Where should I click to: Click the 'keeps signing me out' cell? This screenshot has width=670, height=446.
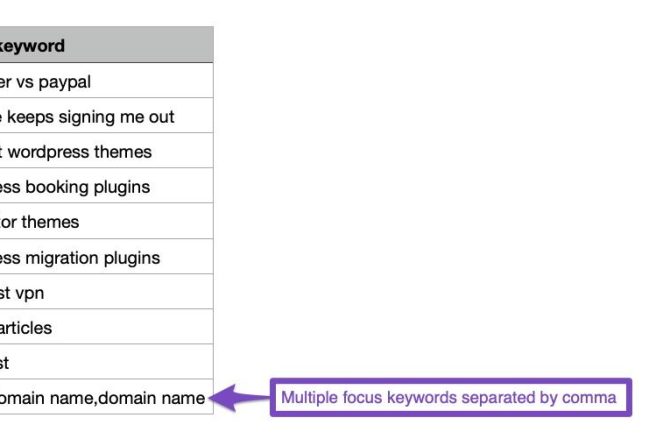point(106,116)
